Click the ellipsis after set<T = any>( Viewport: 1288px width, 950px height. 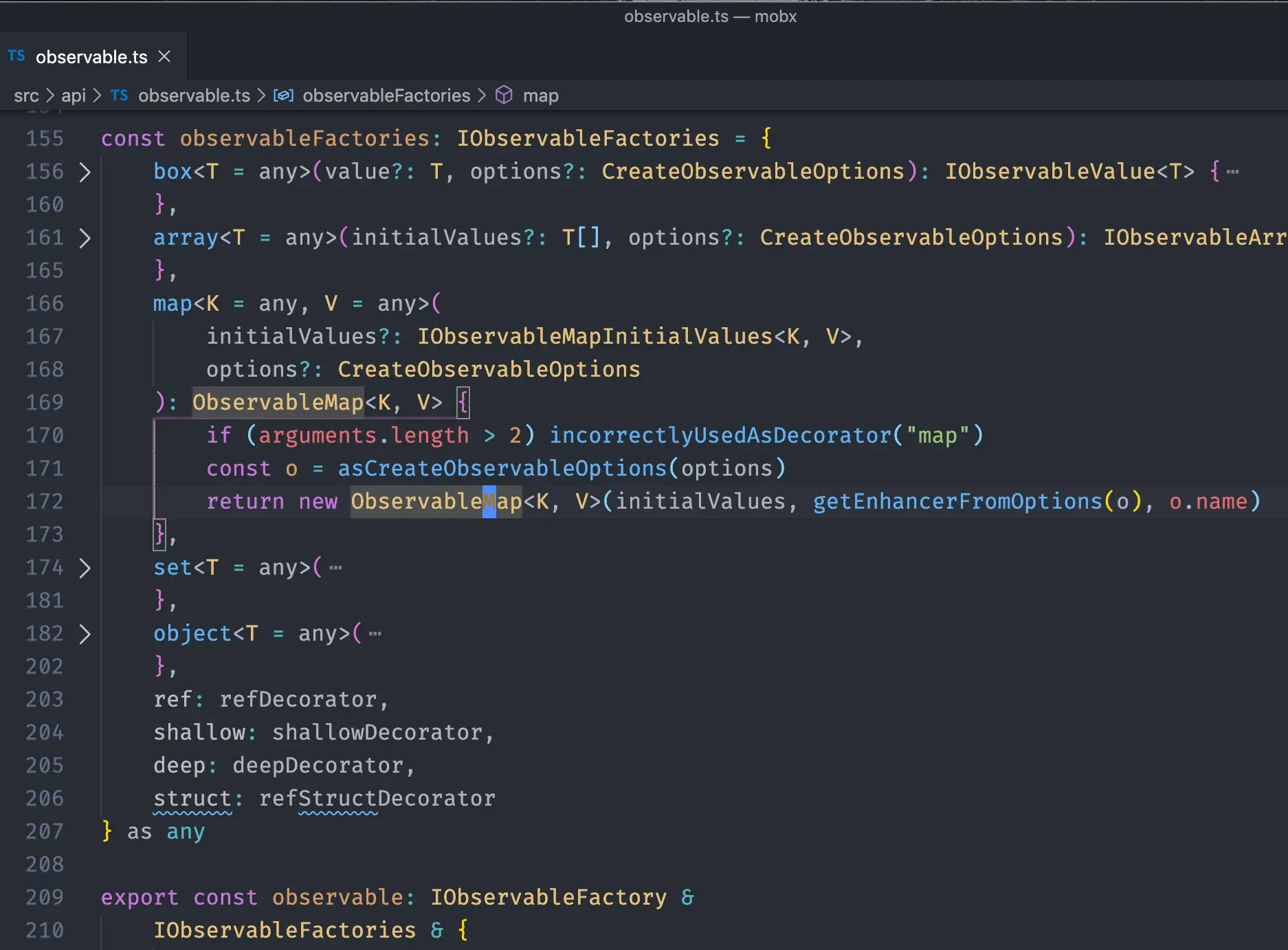click(335, 568)
